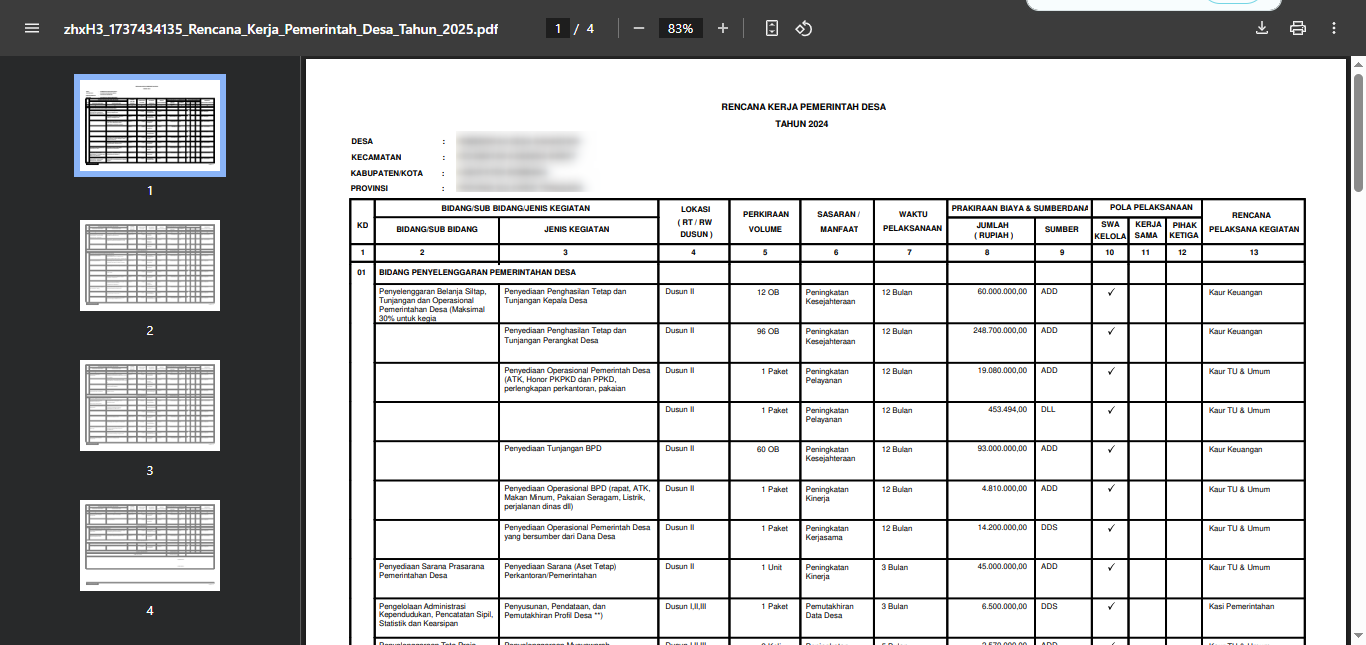Screen dimensions: 1366x645
Task: Click the WAKTU PELAKSANAAN column header
Action: tap(910, 221)
